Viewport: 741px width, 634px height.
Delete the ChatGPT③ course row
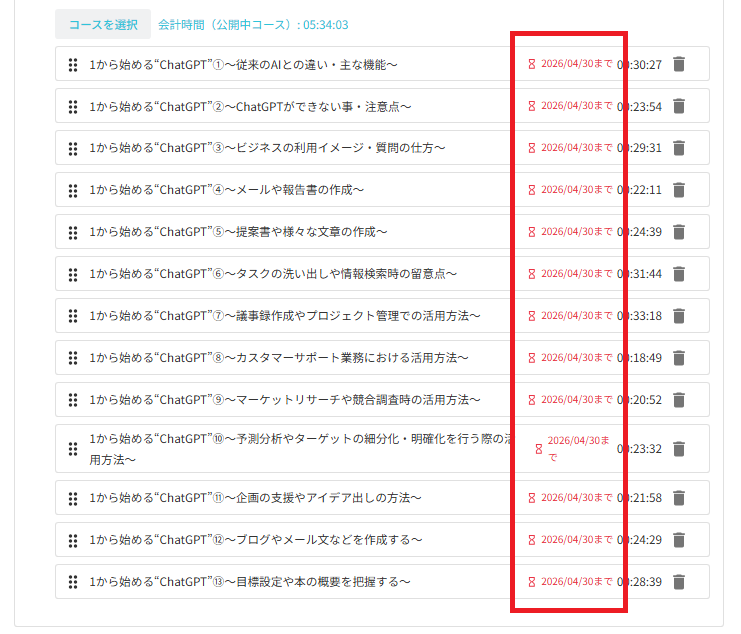click(x=679, y=148)
